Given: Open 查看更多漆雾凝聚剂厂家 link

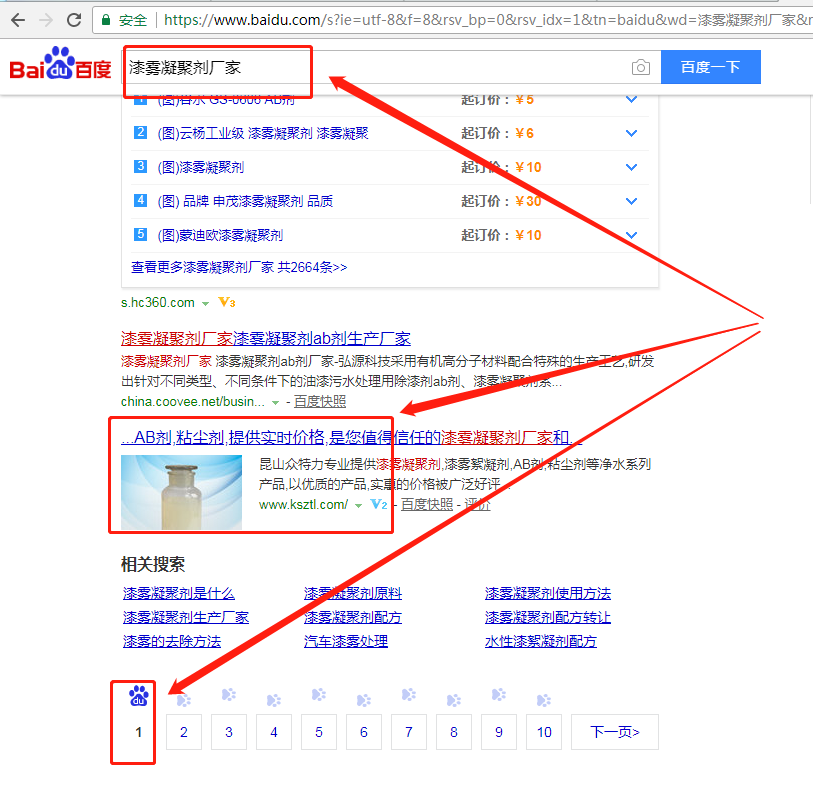Looking at the screenshot, I should [239, 267].
